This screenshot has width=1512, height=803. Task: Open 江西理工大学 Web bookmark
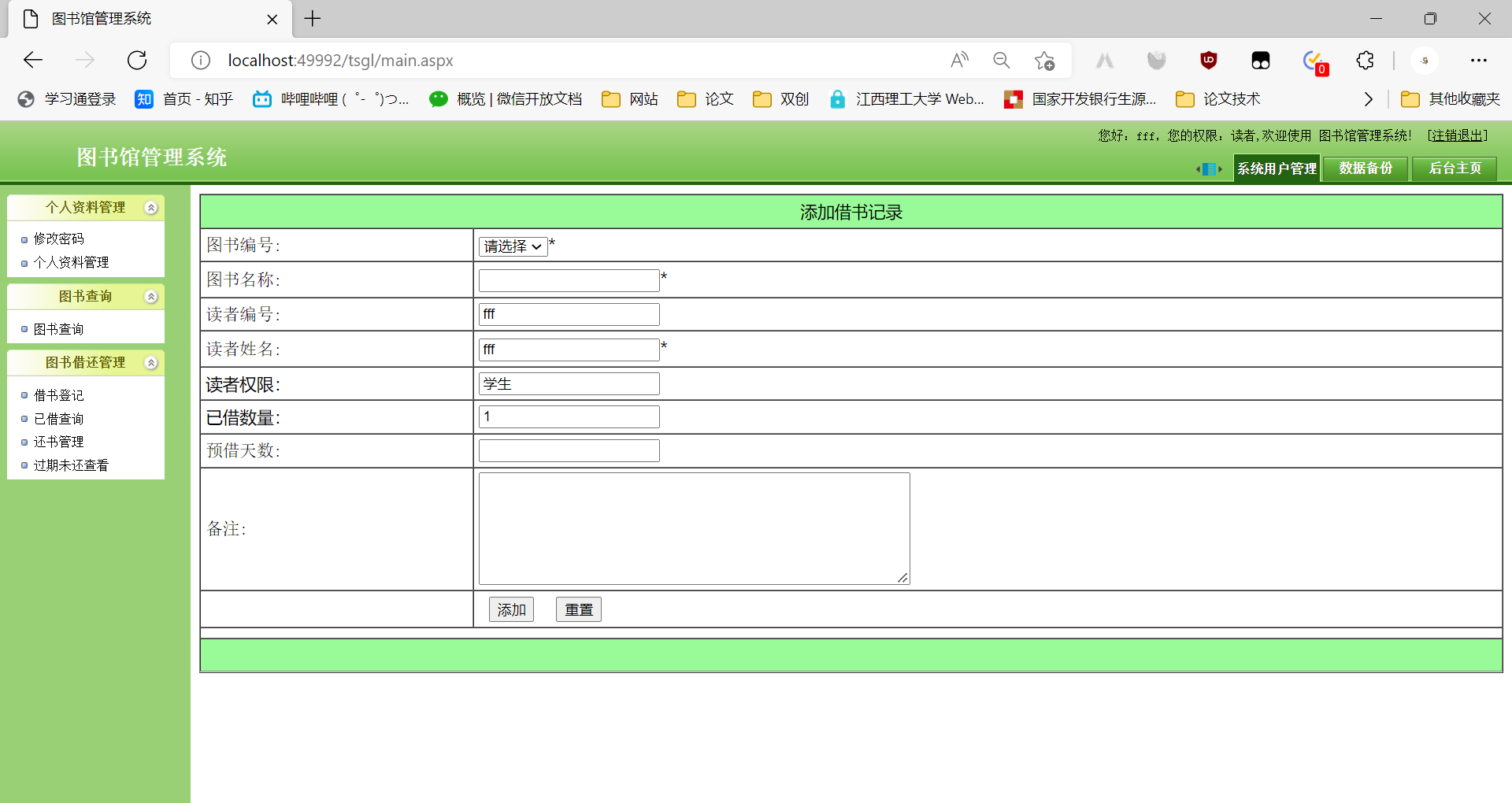pyautogui.click(x=907, y=99)
